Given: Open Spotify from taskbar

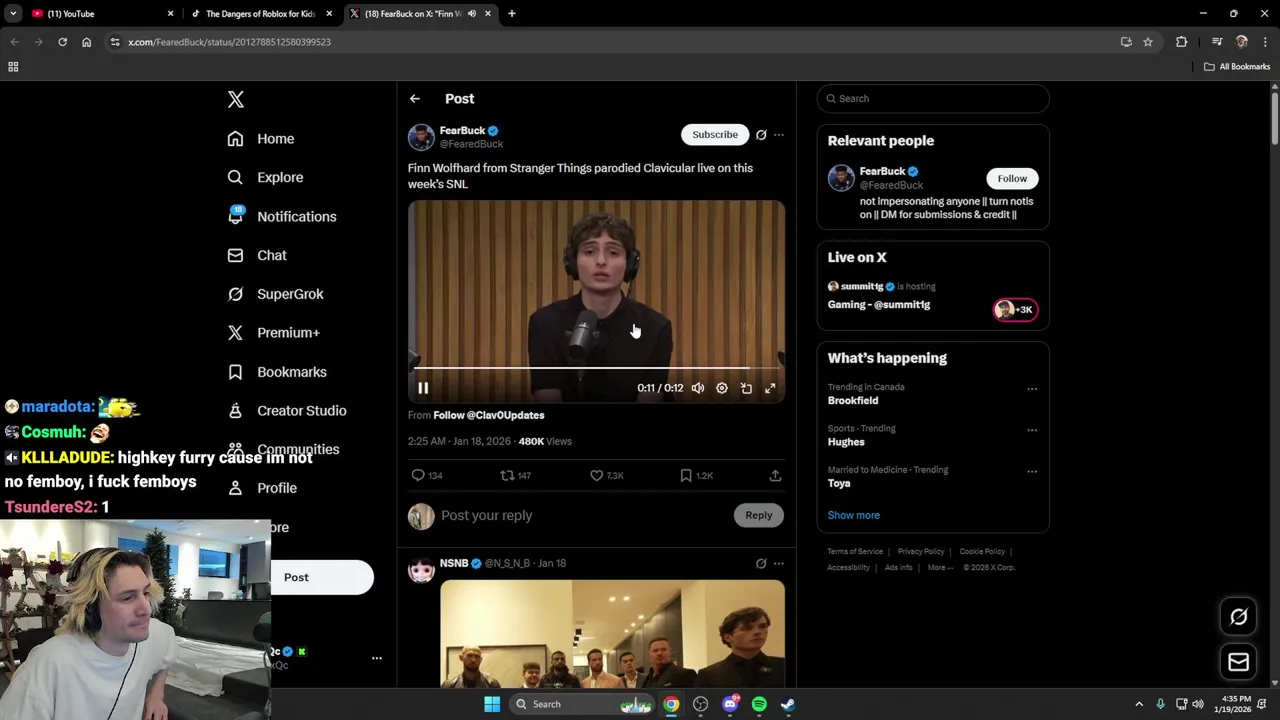Looking at the screenshot, I should (x=759, y=704).
